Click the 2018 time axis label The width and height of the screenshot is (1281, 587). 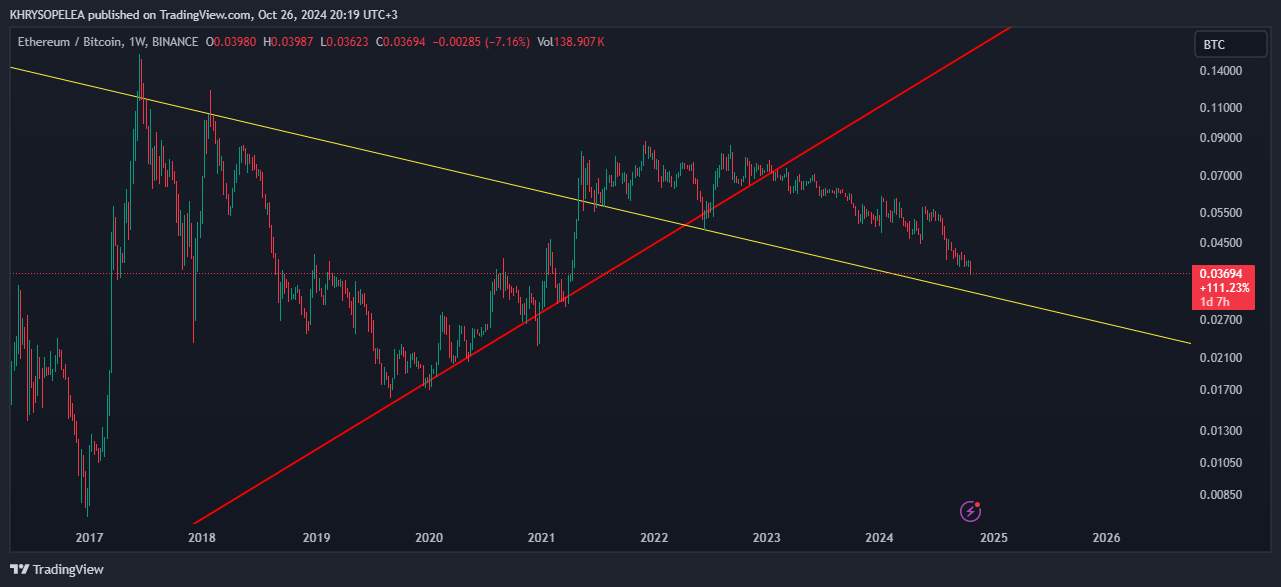click(x=202, y=538)
